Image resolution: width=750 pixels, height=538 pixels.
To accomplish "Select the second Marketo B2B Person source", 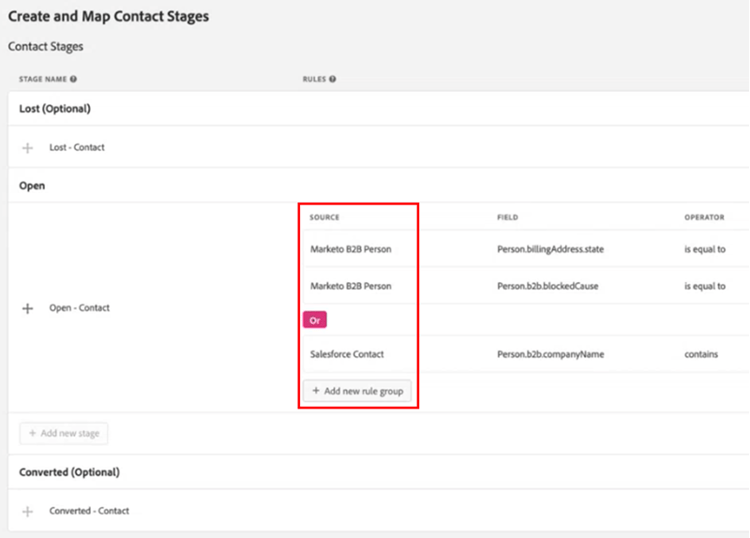I will point(350,286).
